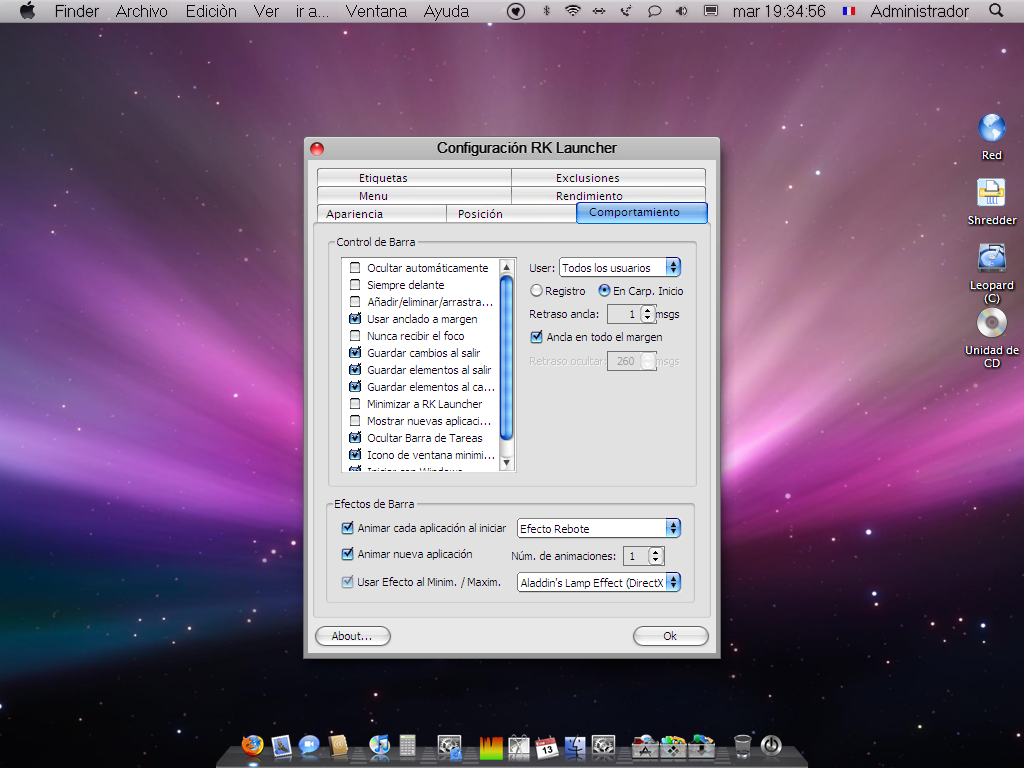Open the Rendimiento tab
Viewport: 1024px width, 768px height.
coord(608,195)
